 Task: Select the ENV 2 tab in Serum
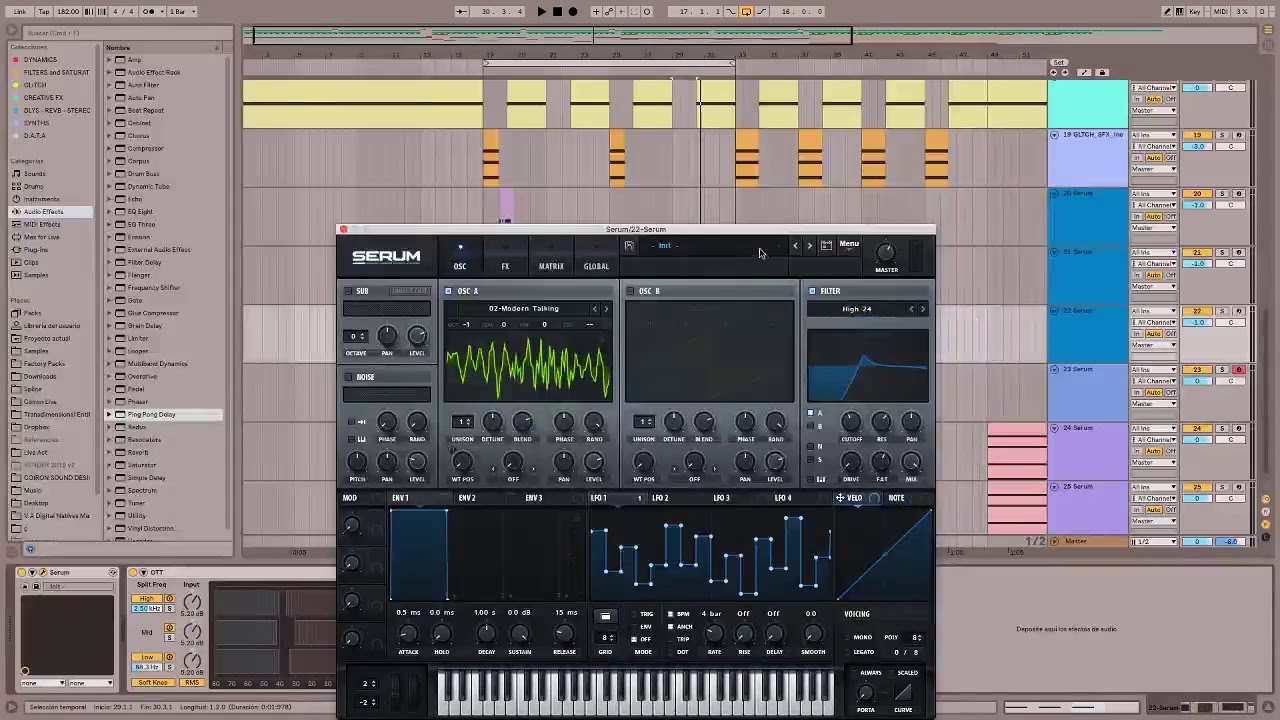pos(467,498)
